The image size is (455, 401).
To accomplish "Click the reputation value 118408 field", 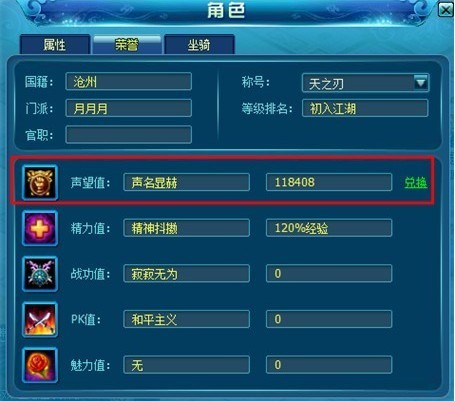I will pos(329,182).
